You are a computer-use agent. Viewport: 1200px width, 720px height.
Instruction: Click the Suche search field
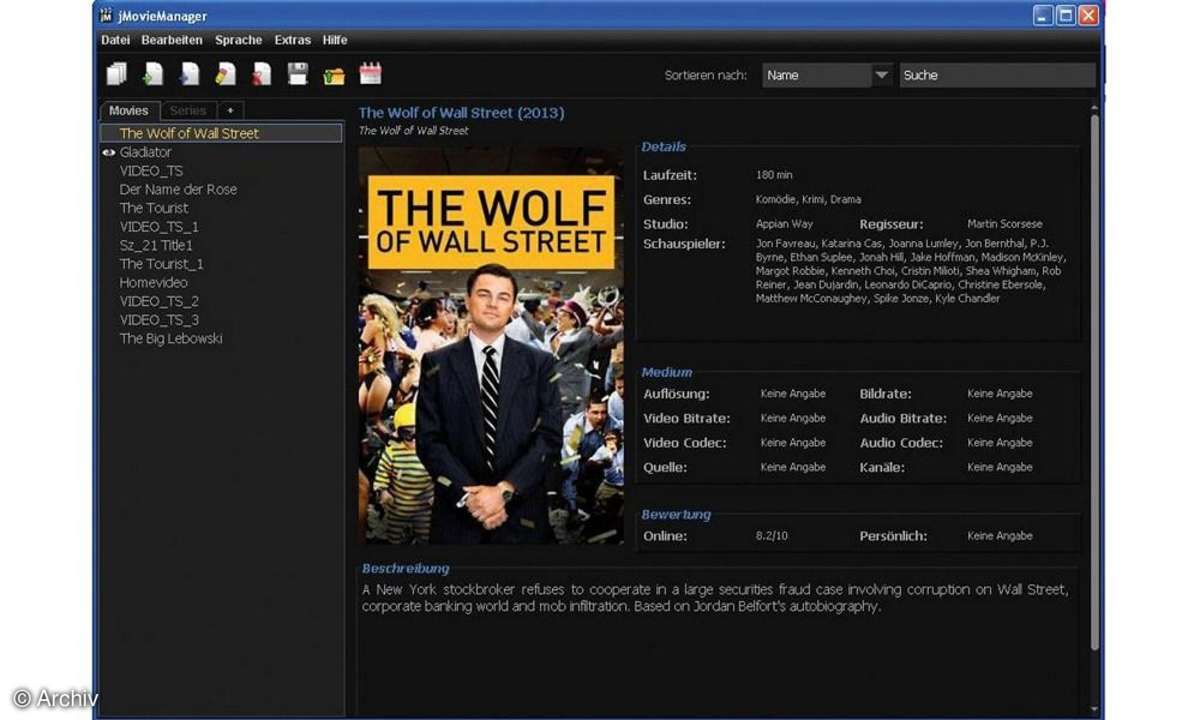(x=996, y=75)
